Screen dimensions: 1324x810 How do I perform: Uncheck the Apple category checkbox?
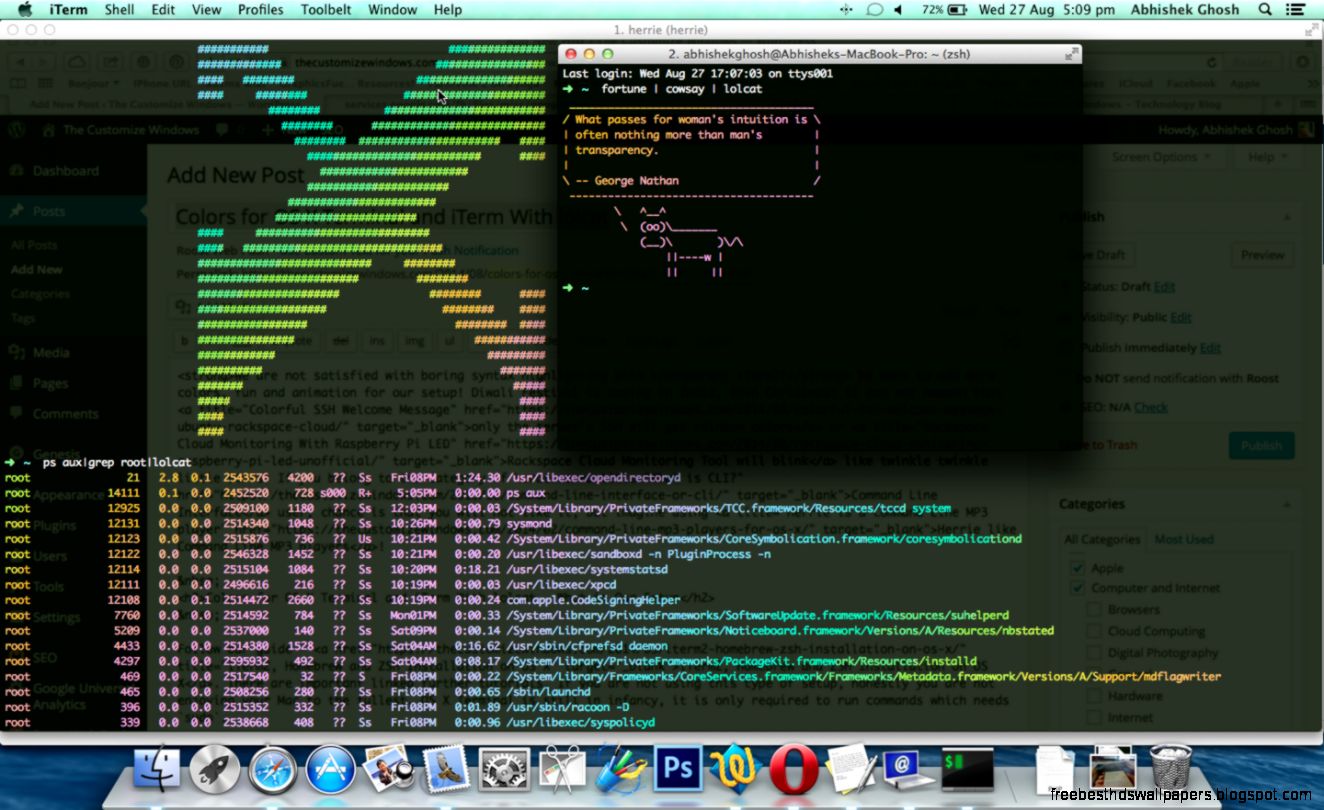click(x=1078, y=566)
